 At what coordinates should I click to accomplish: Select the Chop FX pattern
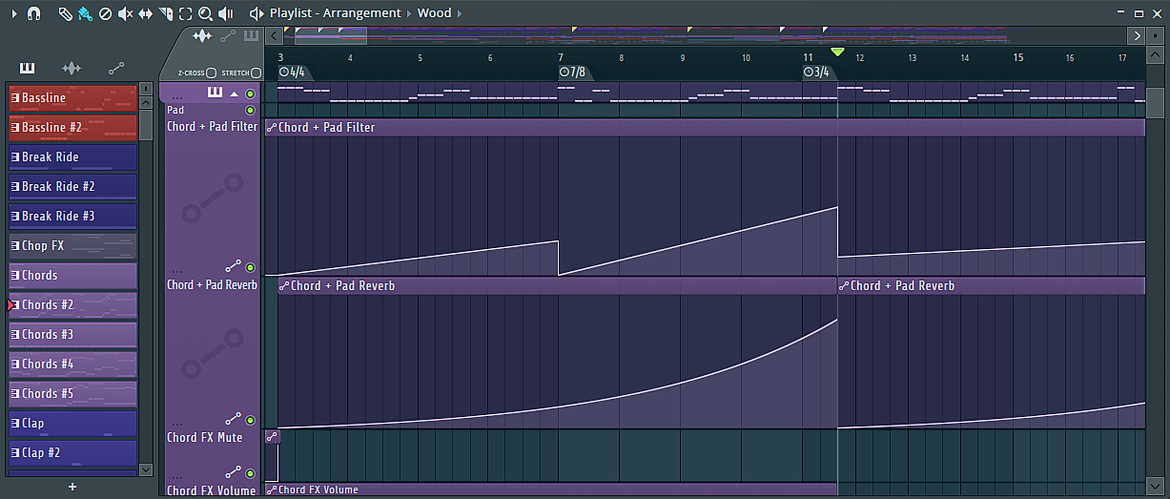(x=72, y=245)
